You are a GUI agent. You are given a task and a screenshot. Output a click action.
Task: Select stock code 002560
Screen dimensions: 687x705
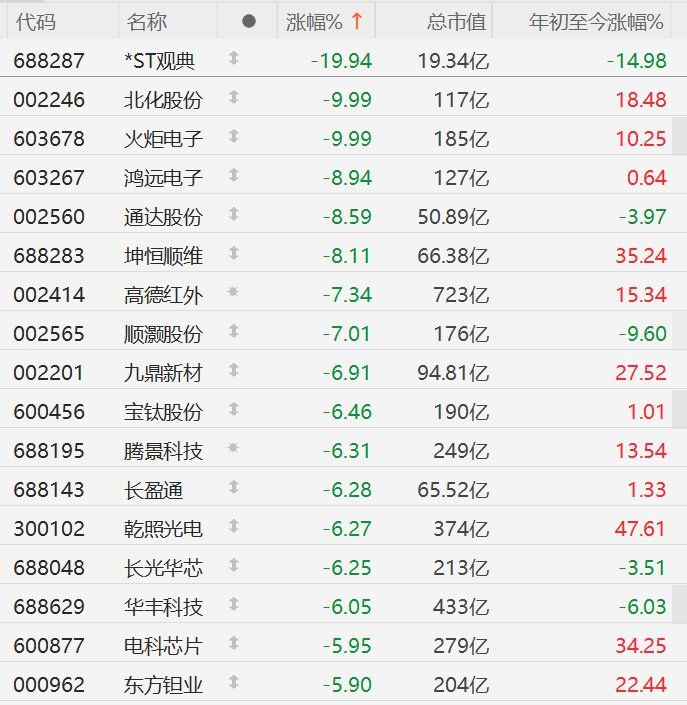coord(49,217)
